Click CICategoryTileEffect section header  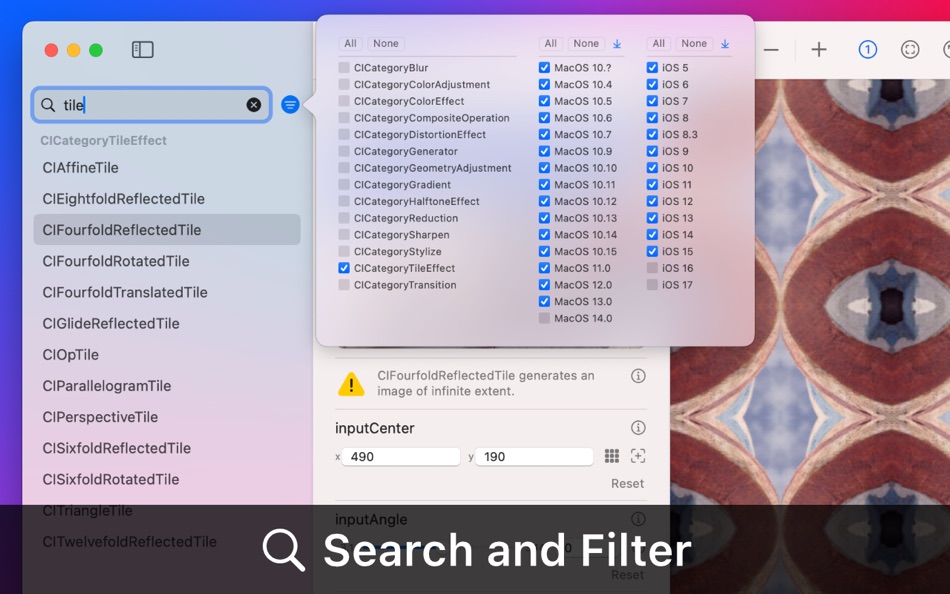pos(104,141)
